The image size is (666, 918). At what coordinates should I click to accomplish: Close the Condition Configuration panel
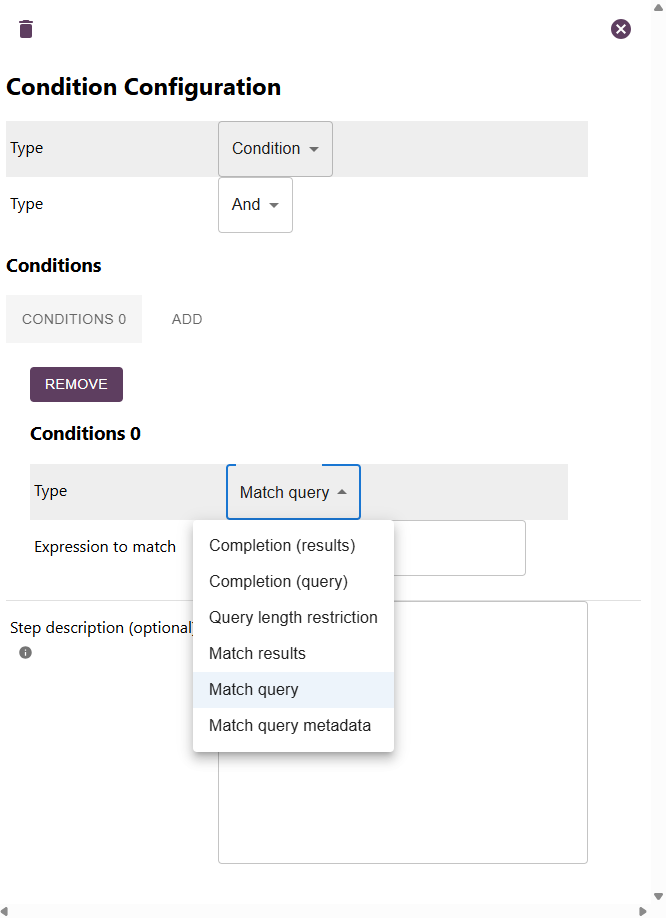pos(621,29)
